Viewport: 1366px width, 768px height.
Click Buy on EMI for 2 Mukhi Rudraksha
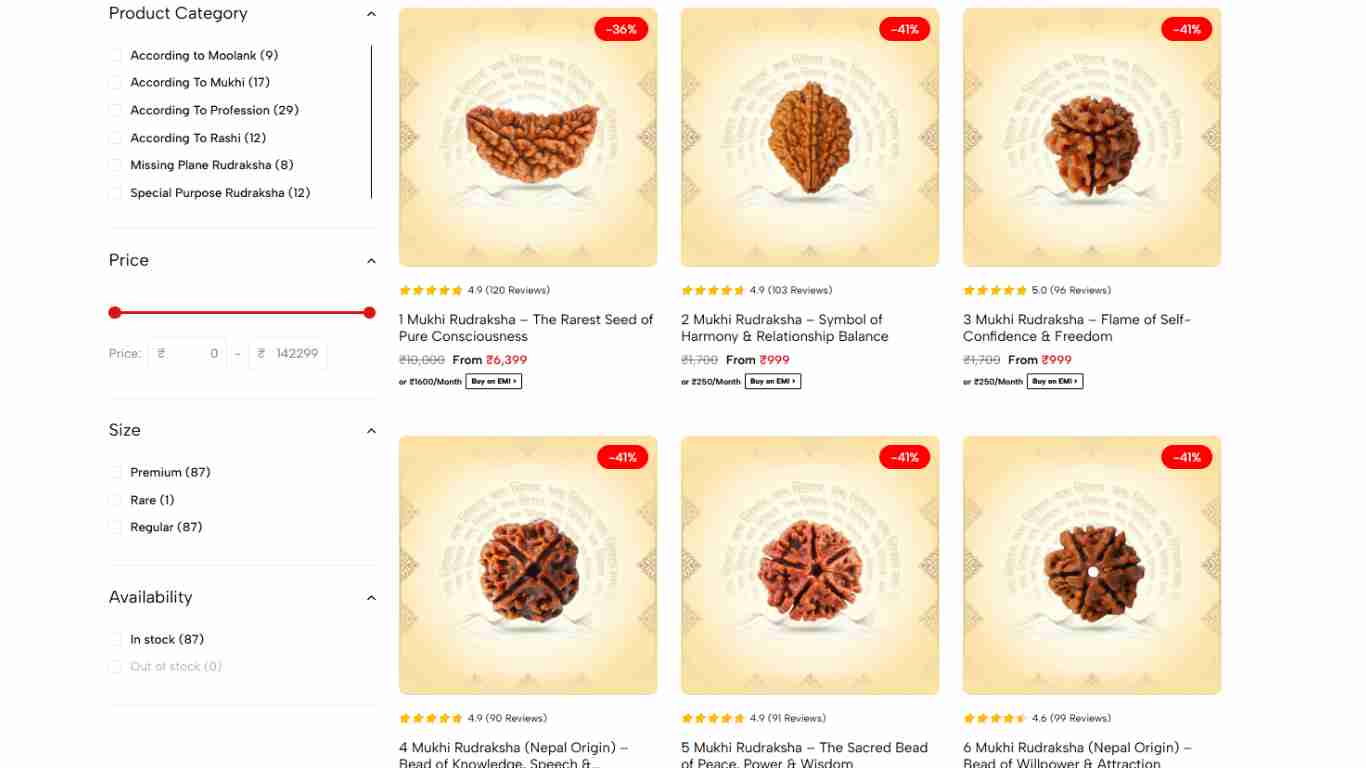click(773, 381)
